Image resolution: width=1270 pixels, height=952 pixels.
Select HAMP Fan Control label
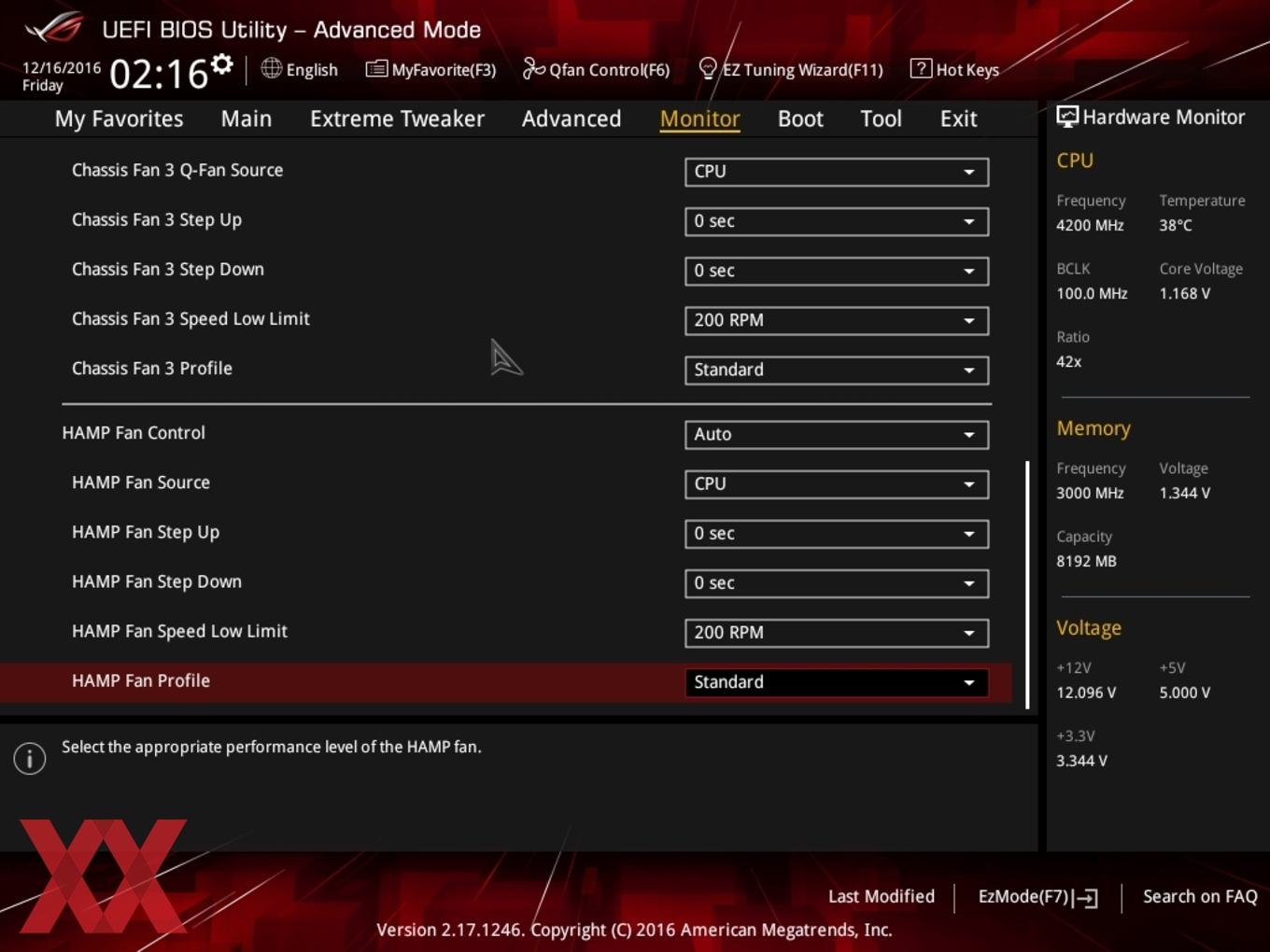coord(134,432)
